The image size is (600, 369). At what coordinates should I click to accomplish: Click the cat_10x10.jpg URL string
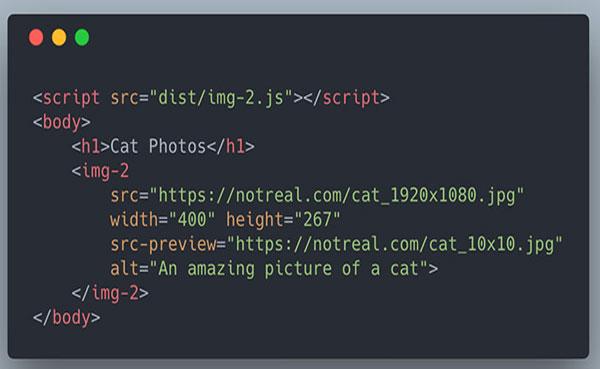point(395,245)
